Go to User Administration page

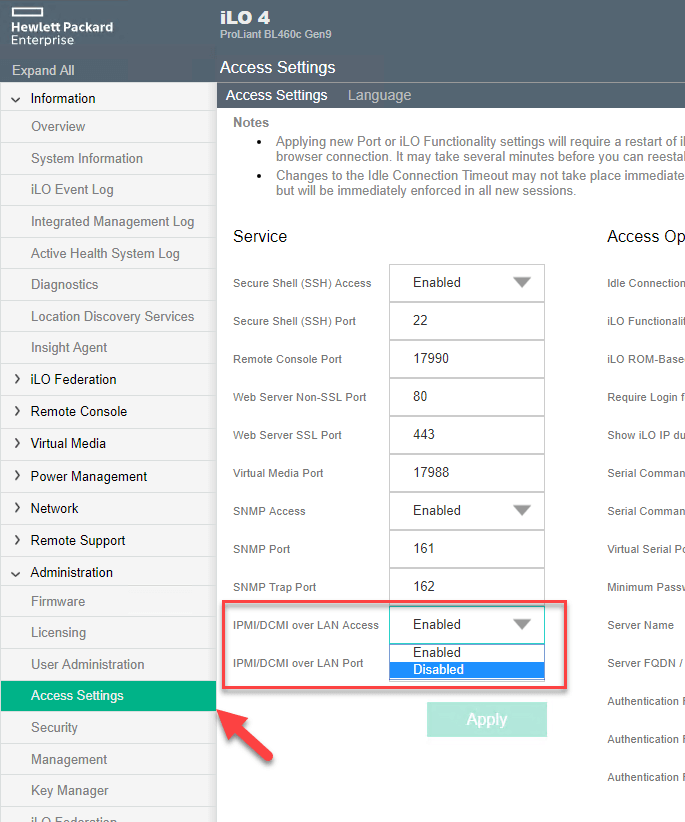click(x=87, y=664)
